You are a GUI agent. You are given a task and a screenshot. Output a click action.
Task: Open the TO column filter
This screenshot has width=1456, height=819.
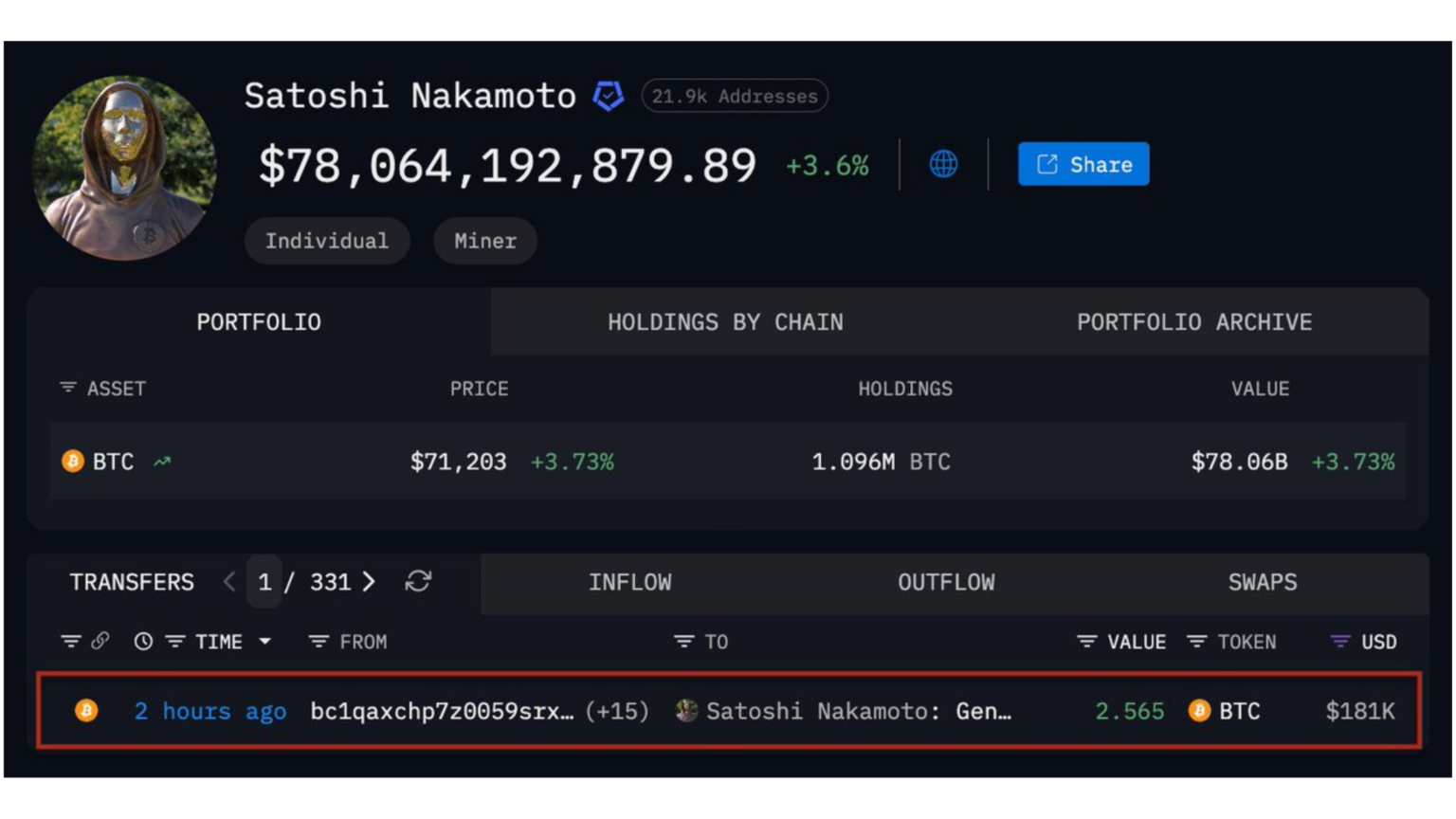[x=683, y=642]
